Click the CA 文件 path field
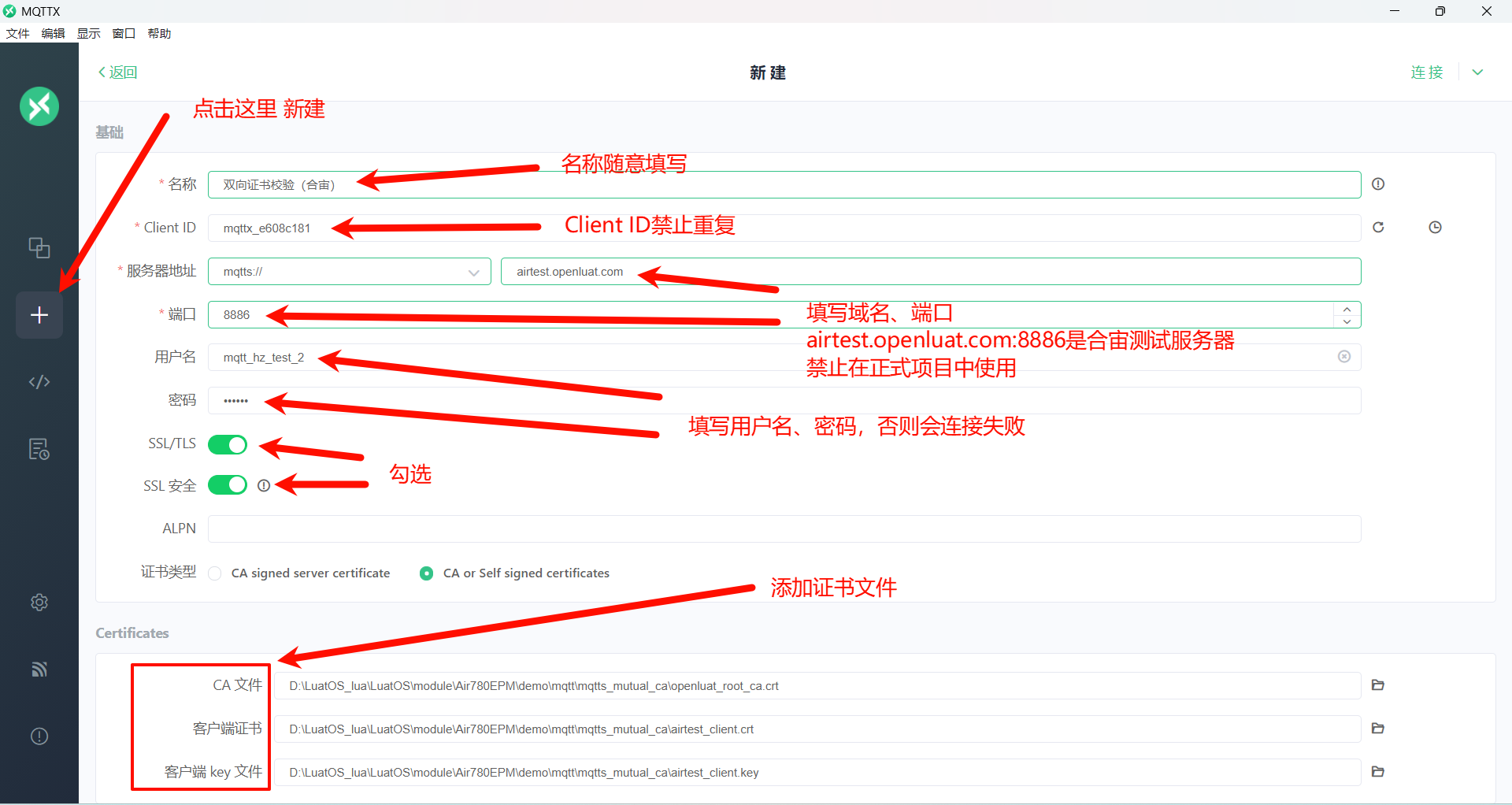Image resolution: width=1512 pixels, height=805 pixels. pos(817,685)
